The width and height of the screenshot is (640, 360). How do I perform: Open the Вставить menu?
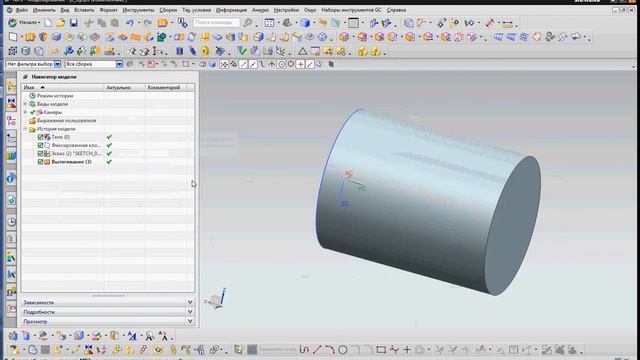pos(84,10)
